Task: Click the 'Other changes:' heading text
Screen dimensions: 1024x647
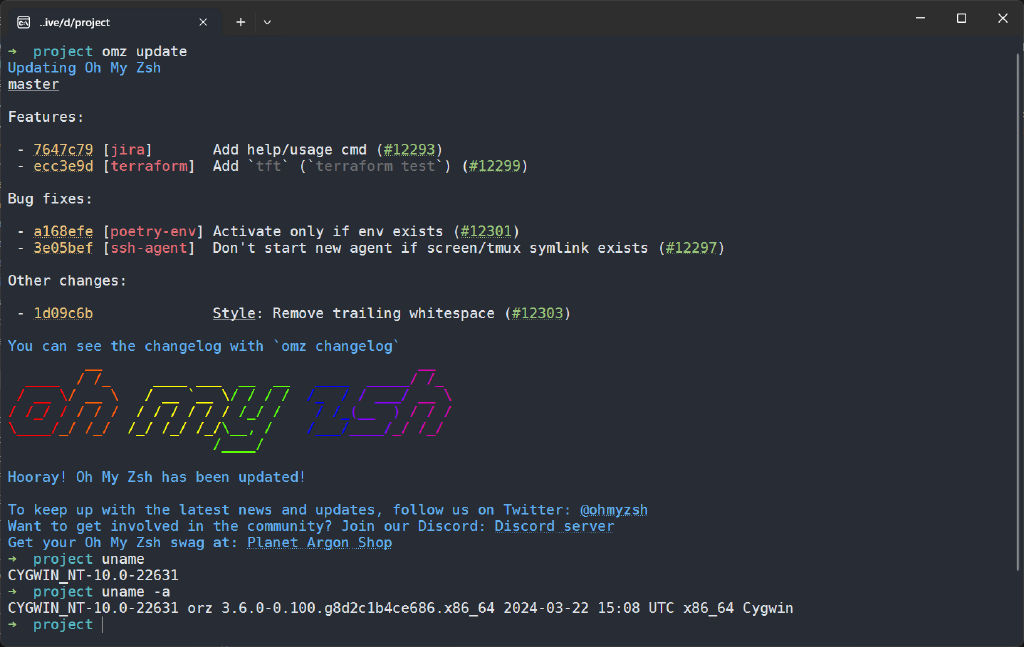Action: (x=67, y=281)
